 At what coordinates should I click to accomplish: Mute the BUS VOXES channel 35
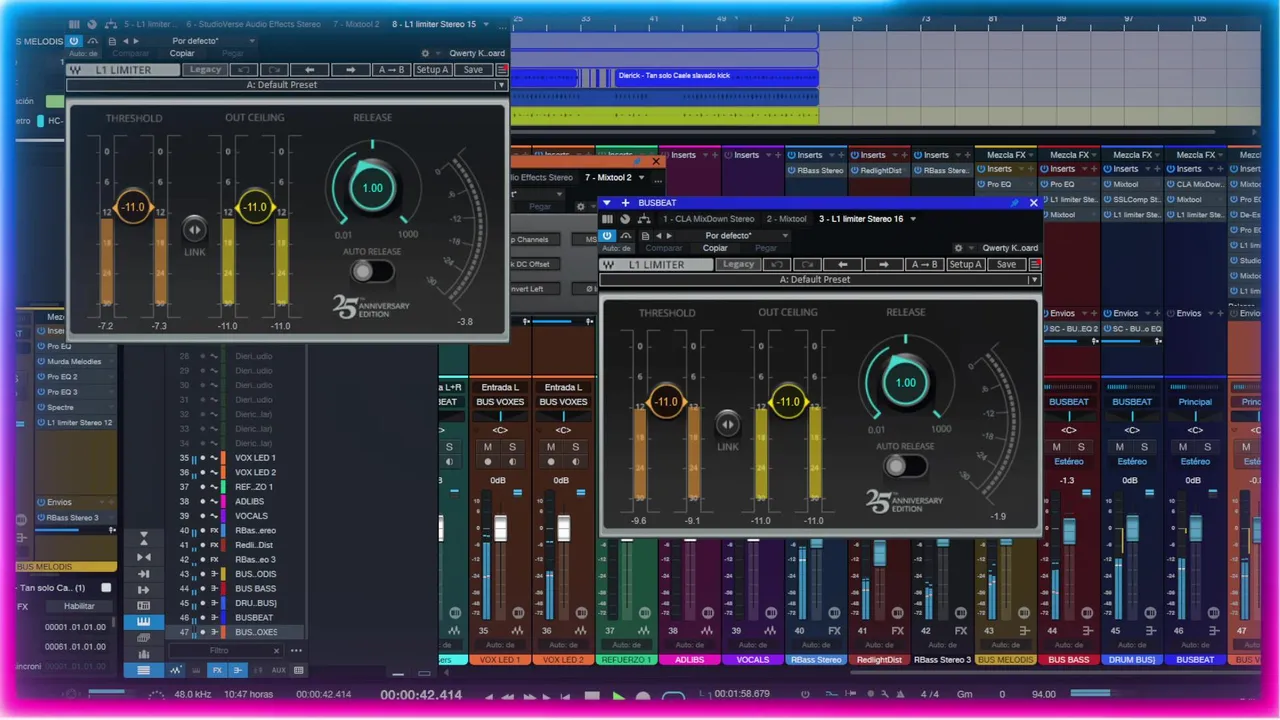pyautogui.click(x=488, y=447)
